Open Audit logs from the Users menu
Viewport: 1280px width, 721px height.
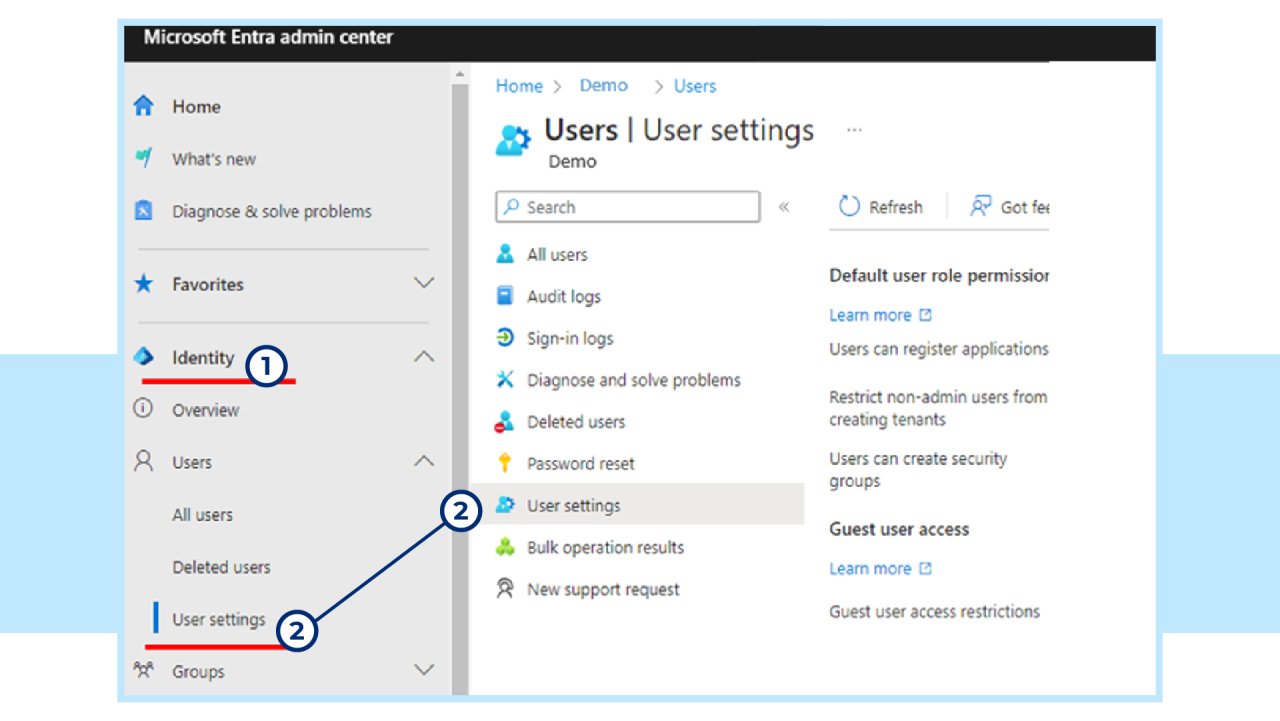(563, 296)
